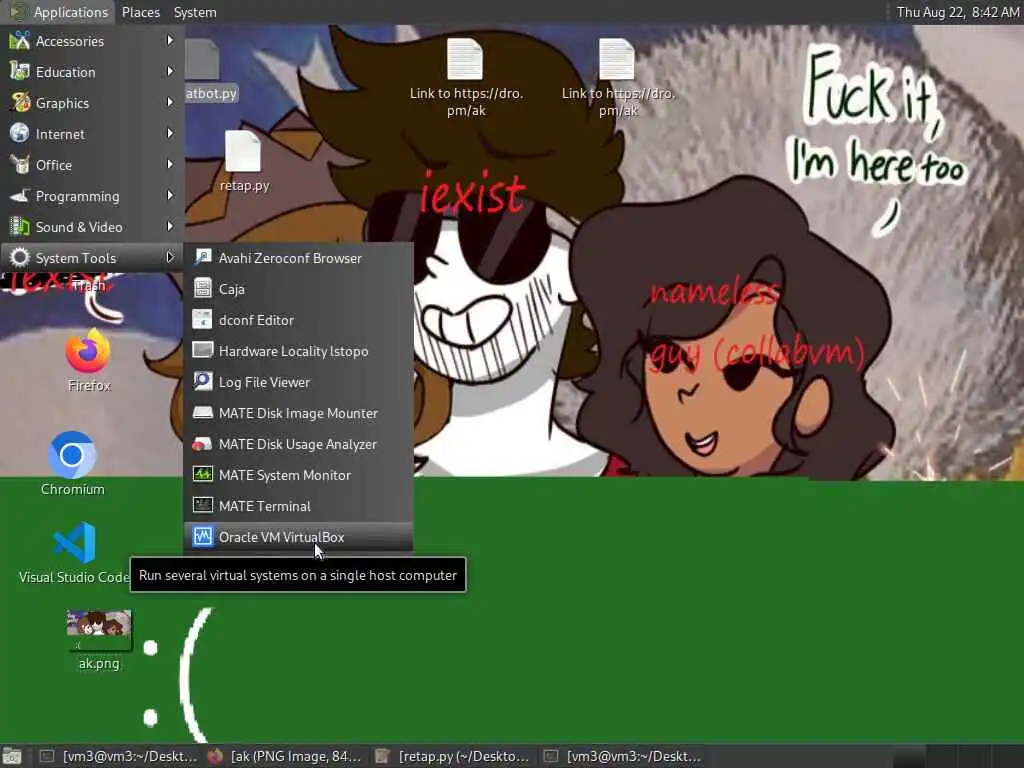The image size is (1024, 768).
Task: Click the show desktop button in taskbar
Action: point(12,756)
